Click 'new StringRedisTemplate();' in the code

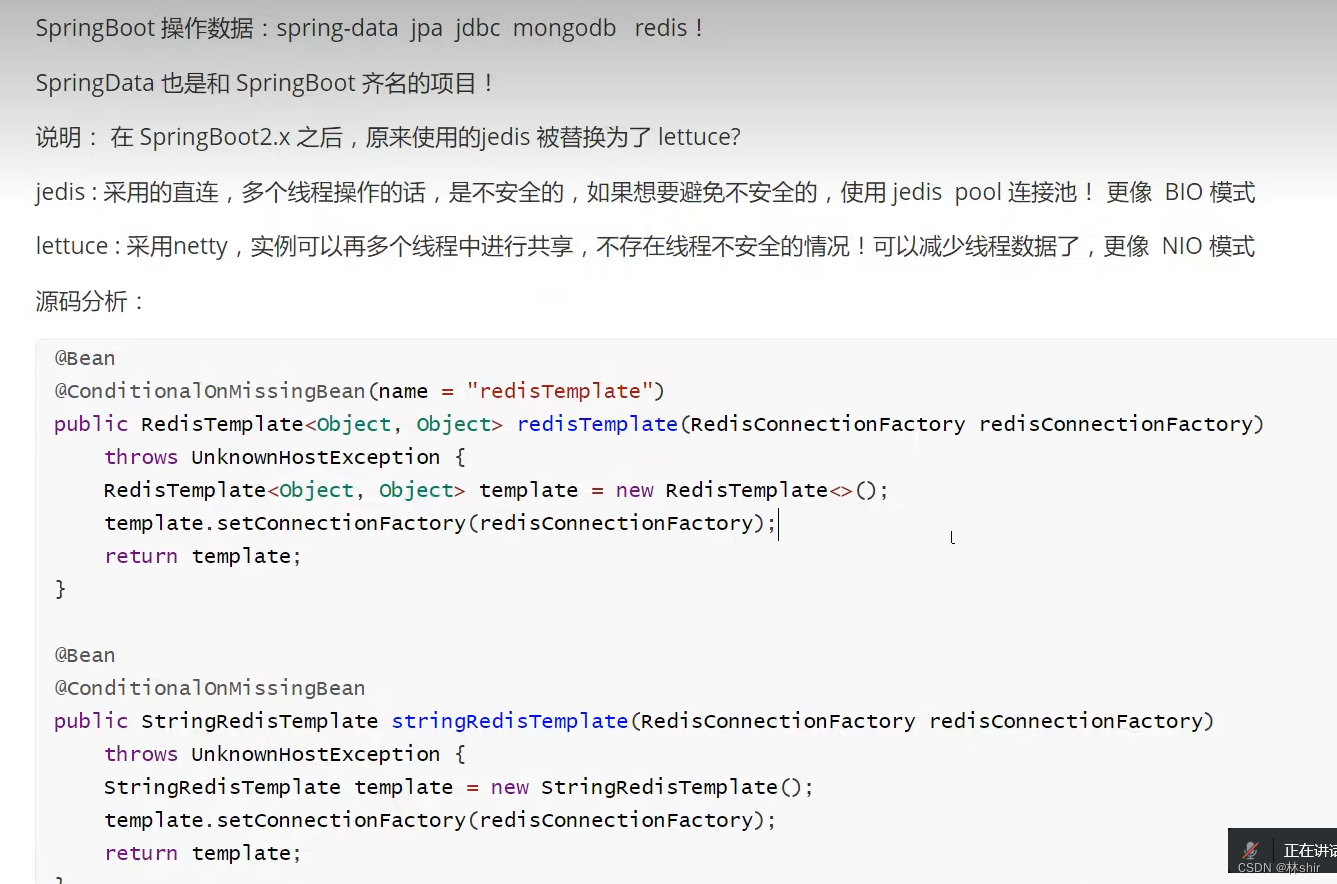point(652,787)
